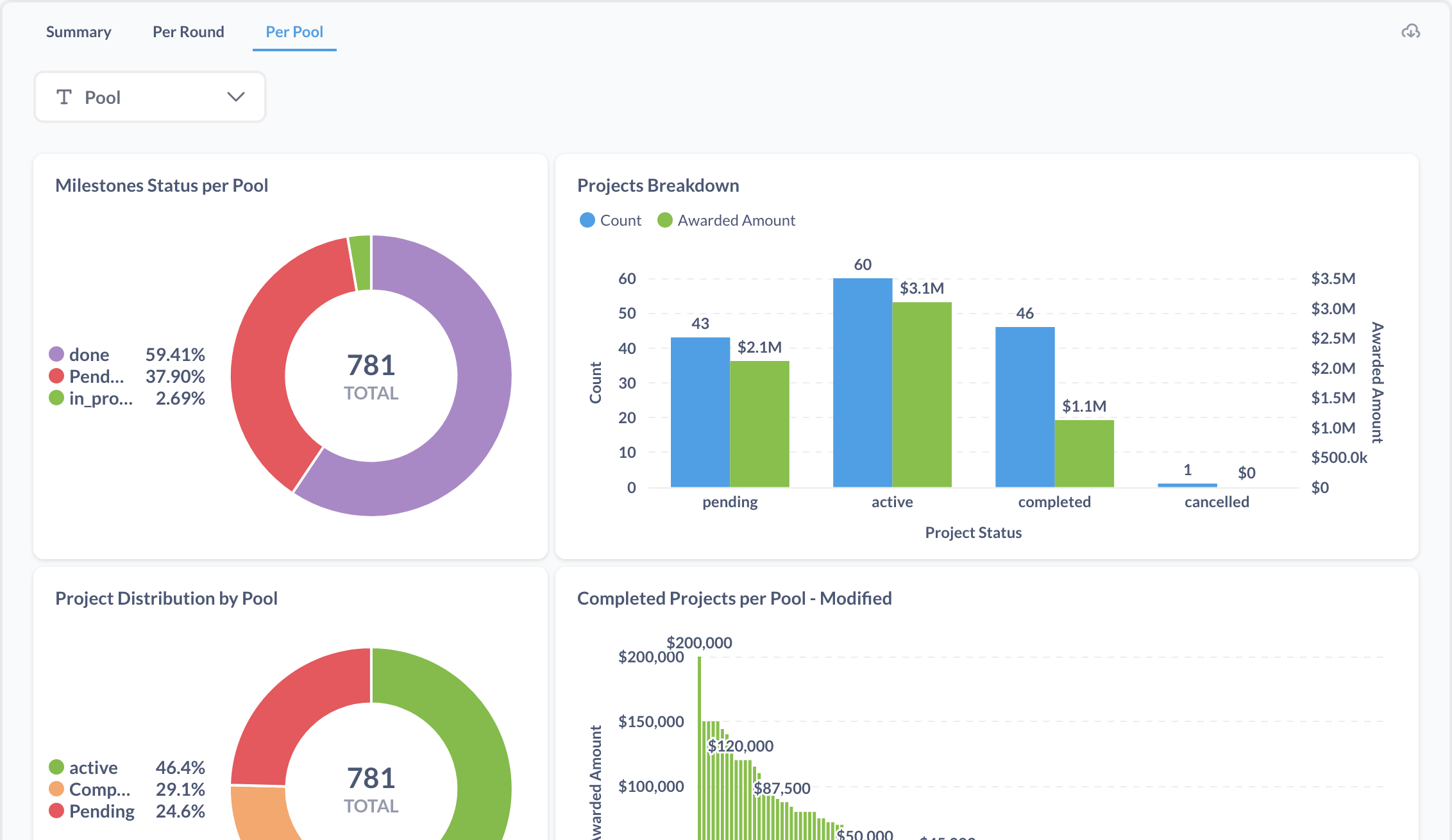Click the green completed awarded amount bar
The image size is (1452, 840).
(x=1085, y=453)
